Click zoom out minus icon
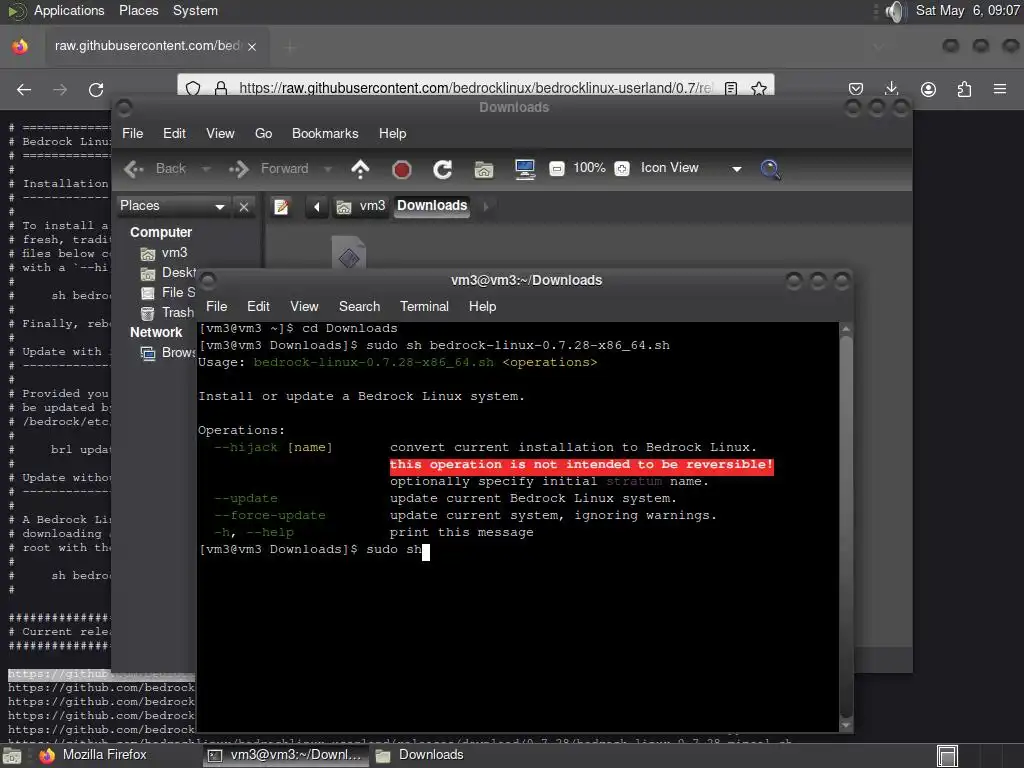1024x768 pixels. [556, 168]
